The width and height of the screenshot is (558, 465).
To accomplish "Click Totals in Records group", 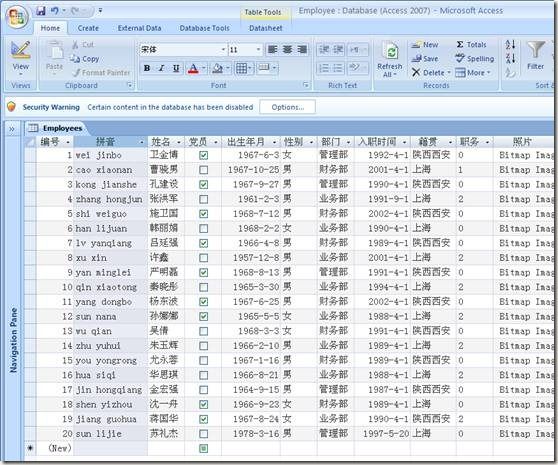I will click(x=471, y=44).
